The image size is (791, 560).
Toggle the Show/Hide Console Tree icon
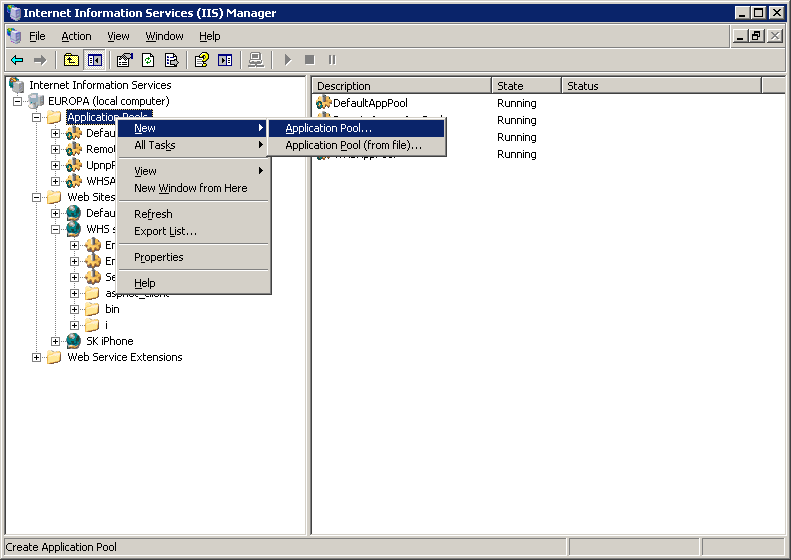(x=94, y=61)
